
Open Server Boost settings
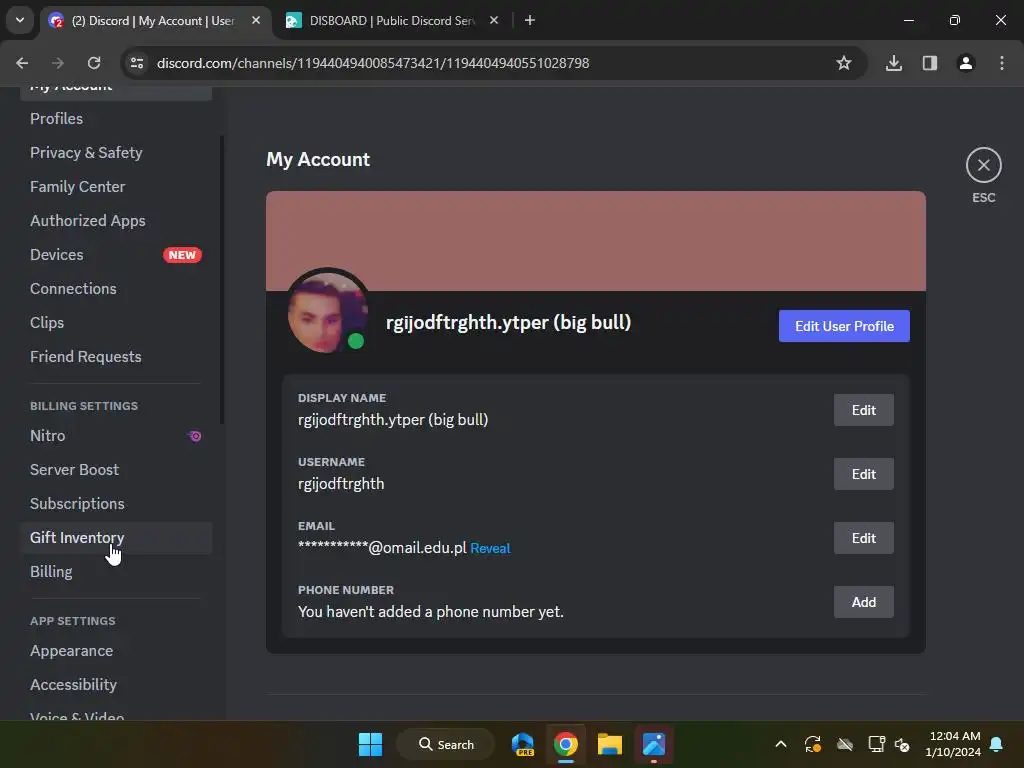click(x=116, y=470)
